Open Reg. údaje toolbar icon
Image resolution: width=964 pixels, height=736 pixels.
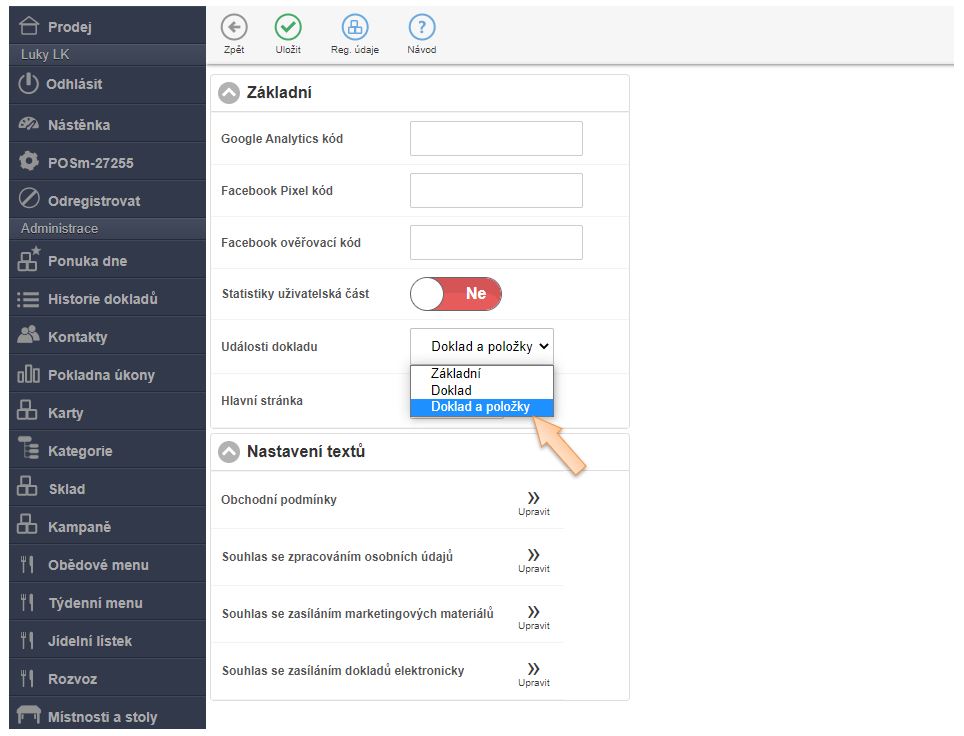pyautogui.click(x=355, y=28)
